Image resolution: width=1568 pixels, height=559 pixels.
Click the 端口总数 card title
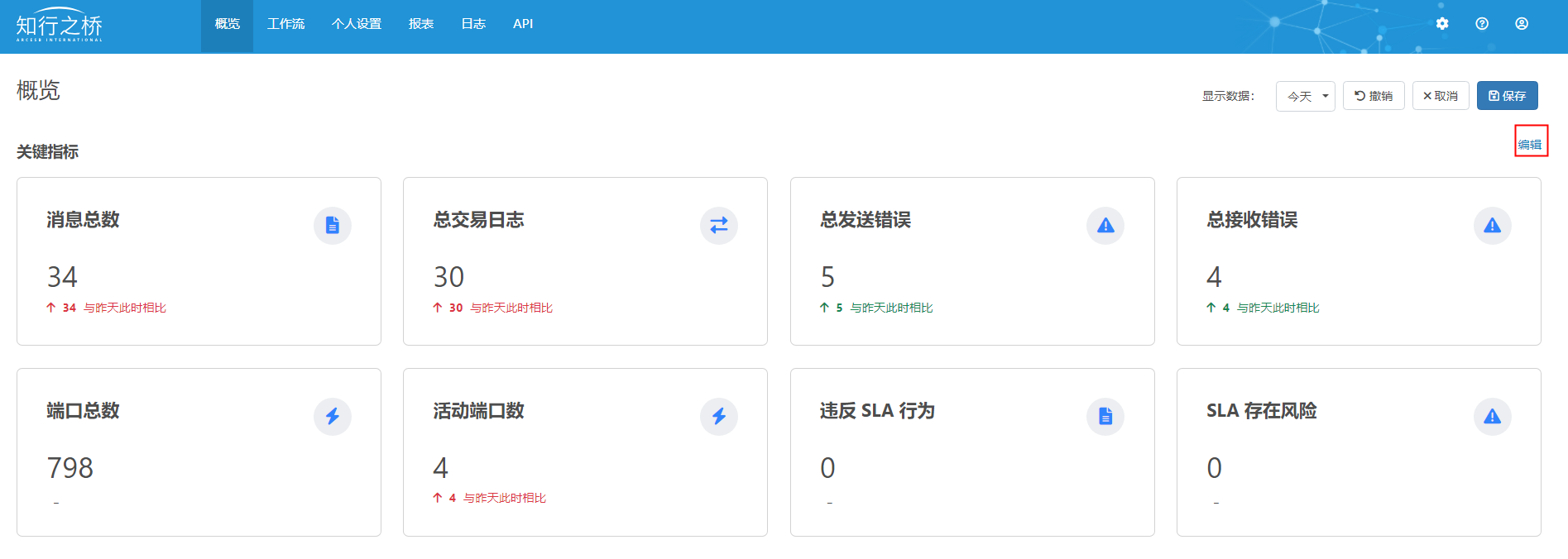[x=83, y=411]
